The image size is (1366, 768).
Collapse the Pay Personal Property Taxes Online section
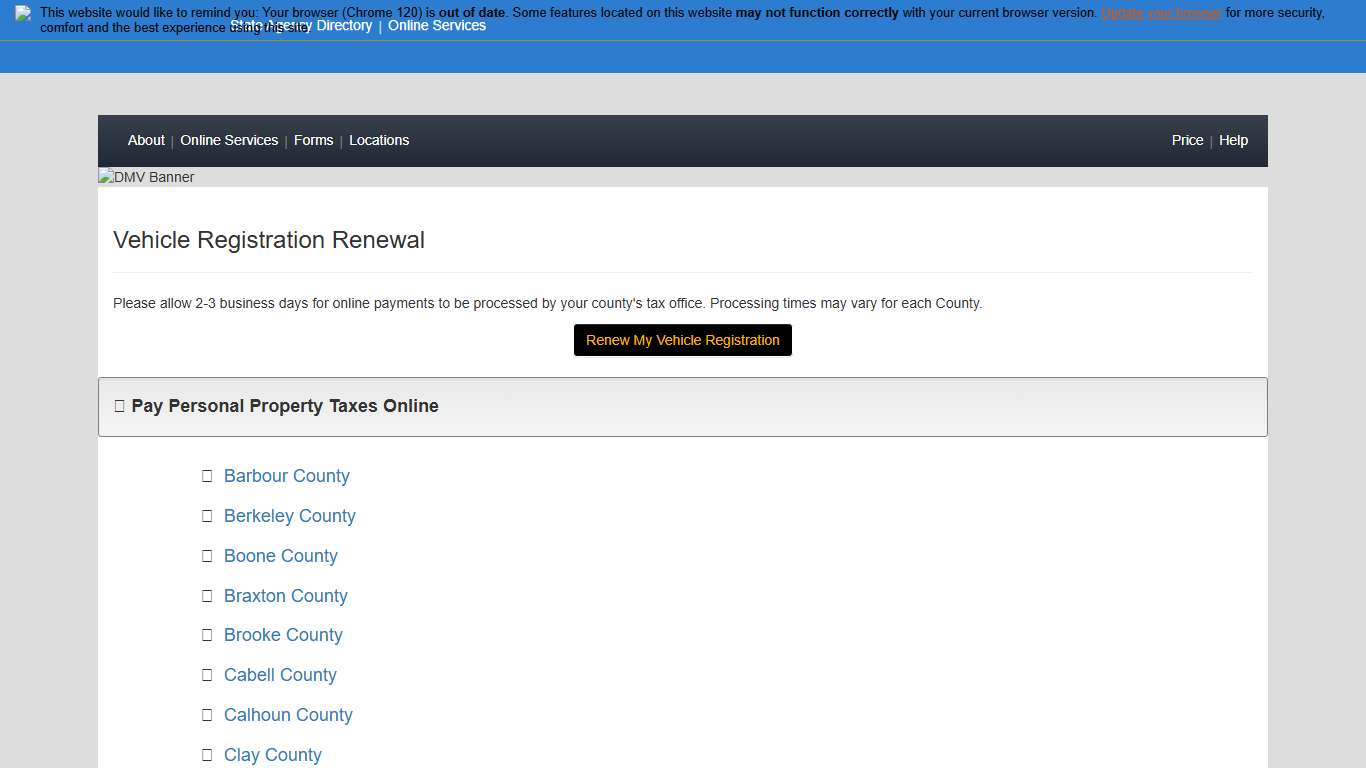point(284,406)
